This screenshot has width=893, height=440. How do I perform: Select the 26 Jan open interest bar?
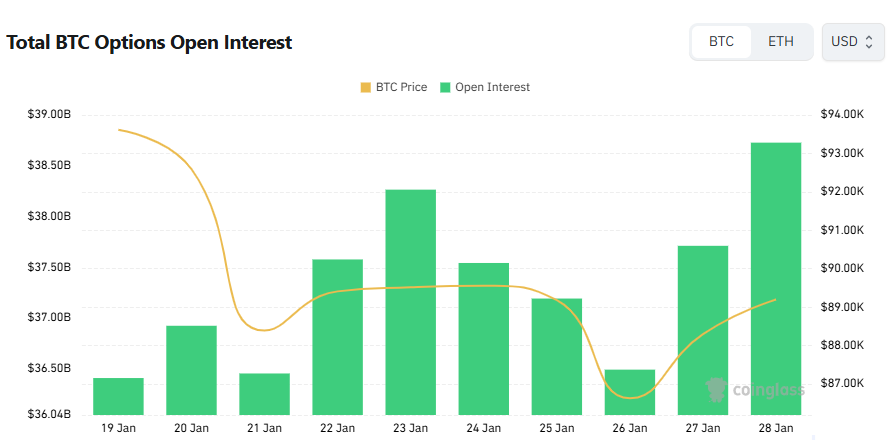(630, 392)
